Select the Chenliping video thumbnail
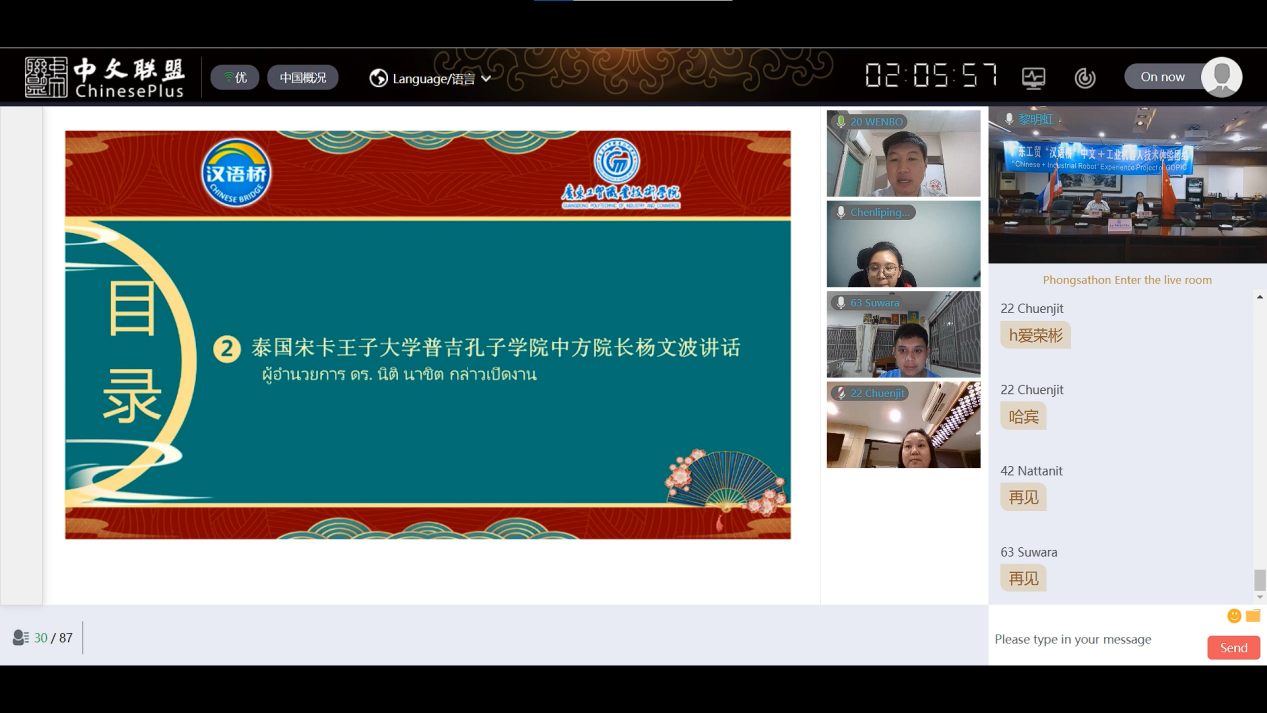Image resolution: width=1267 pixels, height=713 pixels. pyautogui.click(x=903, y=244)
